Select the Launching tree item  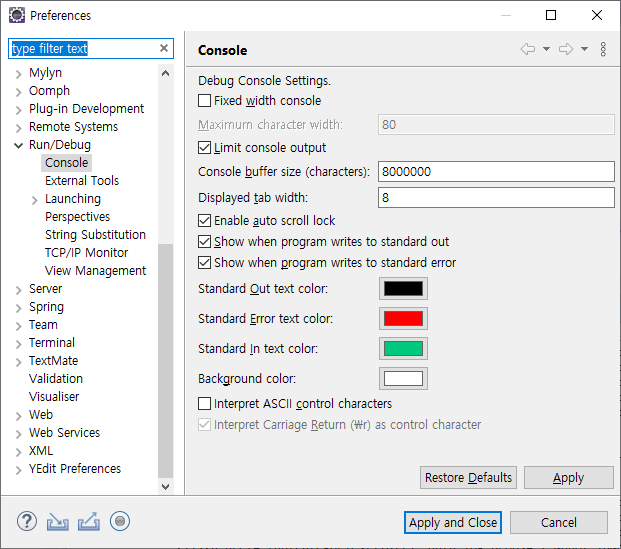[73, 198]
